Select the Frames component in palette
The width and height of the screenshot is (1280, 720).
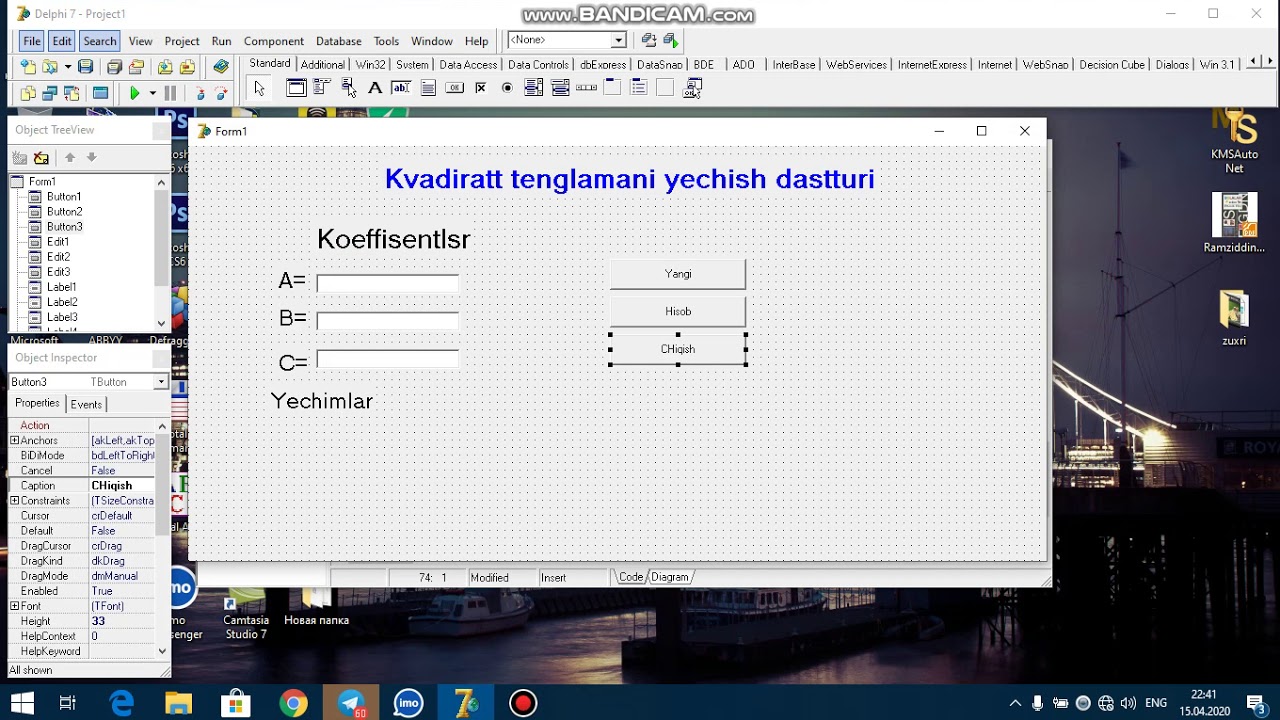[x=296, y=88]
